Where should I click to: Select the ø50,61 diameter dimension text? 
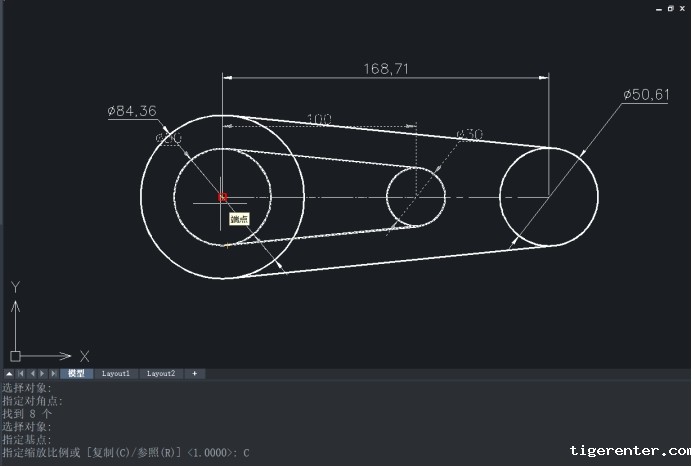[x=645, y=95]
